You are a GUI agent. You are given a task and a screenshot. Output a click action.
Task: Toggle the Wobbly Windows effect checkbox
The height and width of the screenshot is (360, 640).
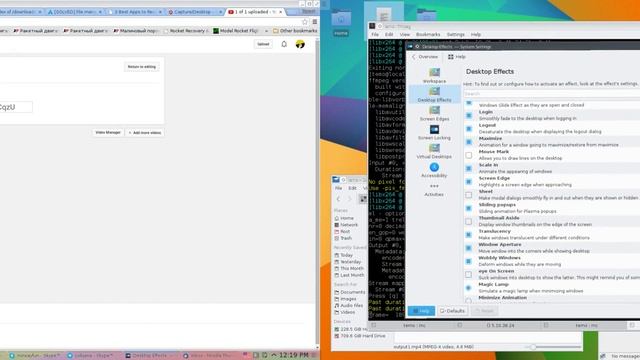[x=469, y=261]
